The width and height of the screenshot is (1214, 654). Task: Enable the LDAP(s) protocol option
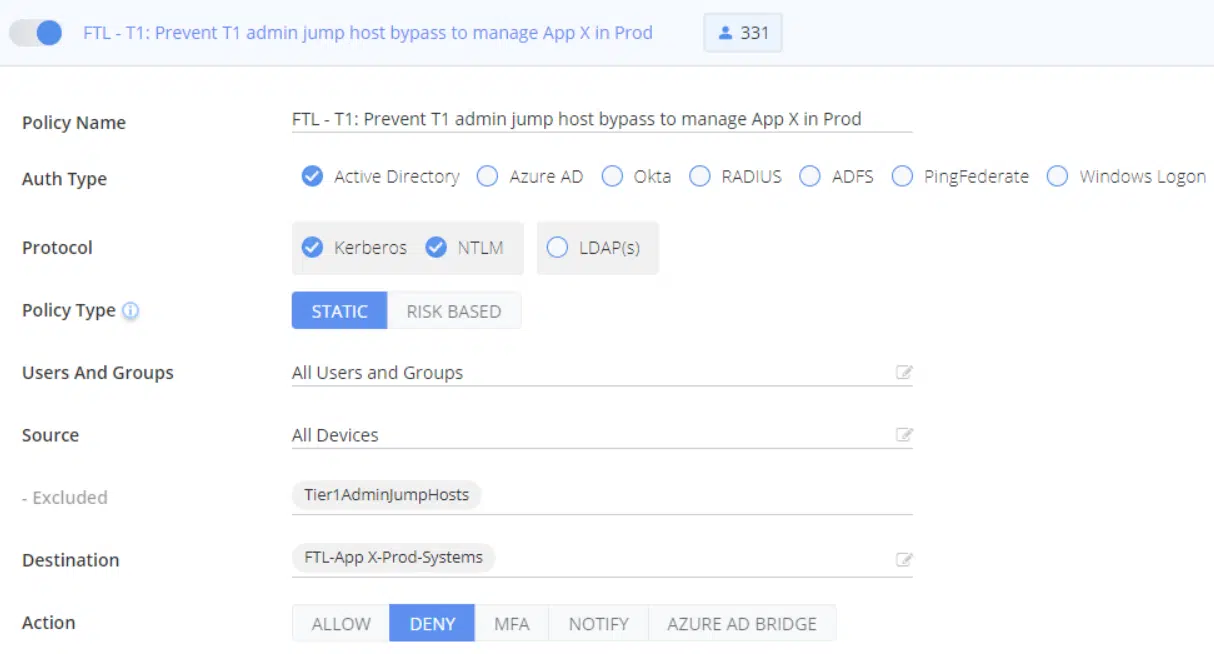pyautogui.click(x=558, y=248)
